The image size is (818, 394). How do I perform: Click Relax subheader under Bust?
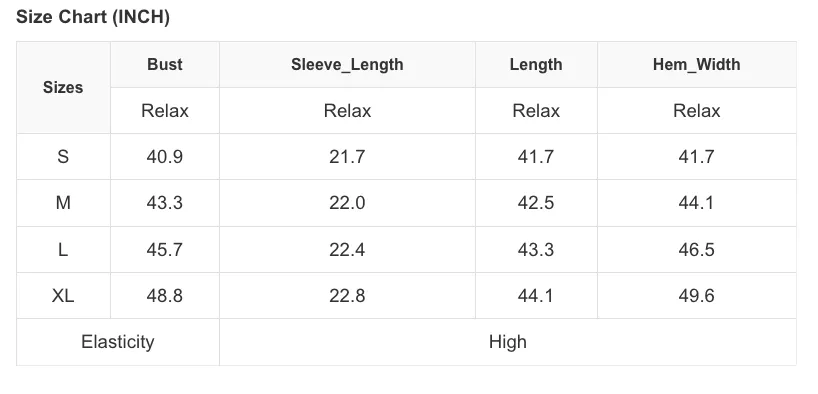(x=165, y=111)
